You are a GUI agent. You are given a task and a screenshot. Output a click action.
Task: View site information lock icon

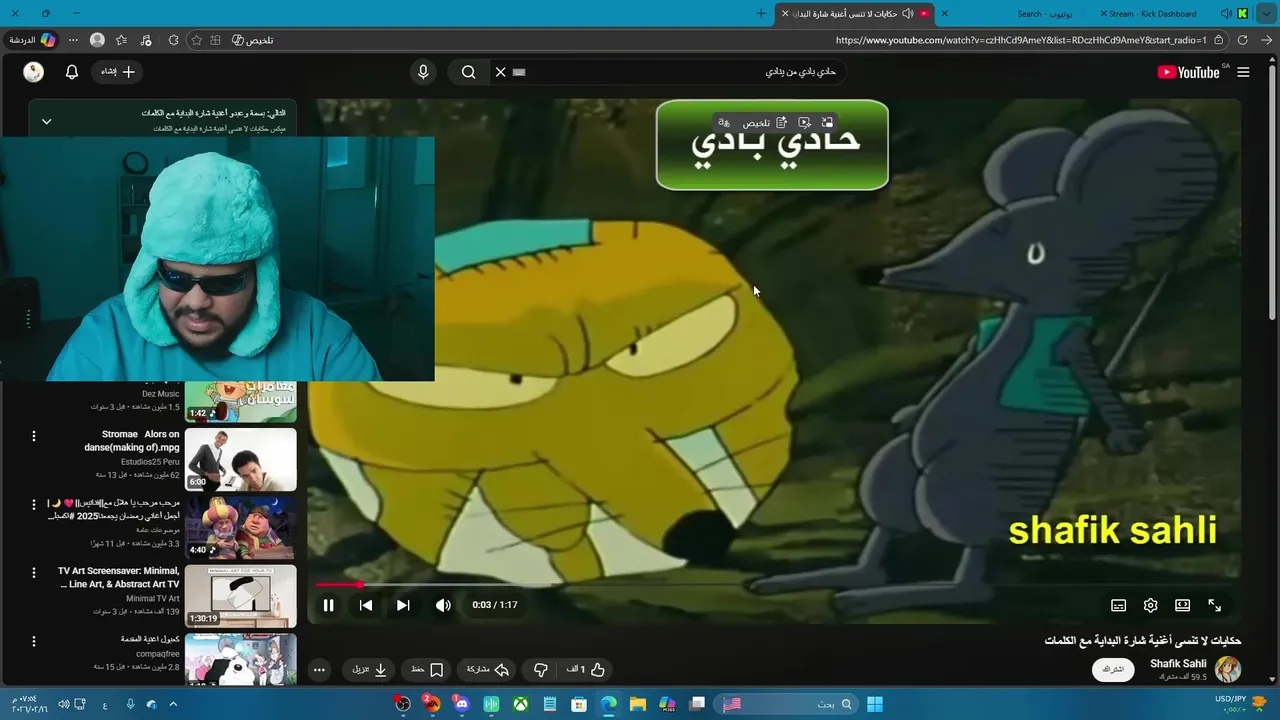pyautogui.click(x=1218, y=40)
